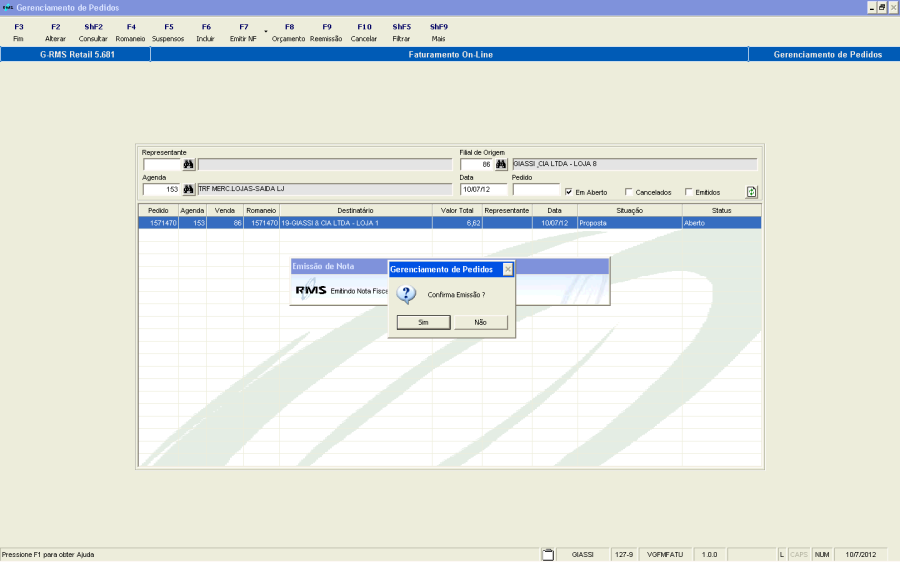900x562 pixels.
Task: Click the Data field showing 10/07/12
Action: tap(483, 189)
